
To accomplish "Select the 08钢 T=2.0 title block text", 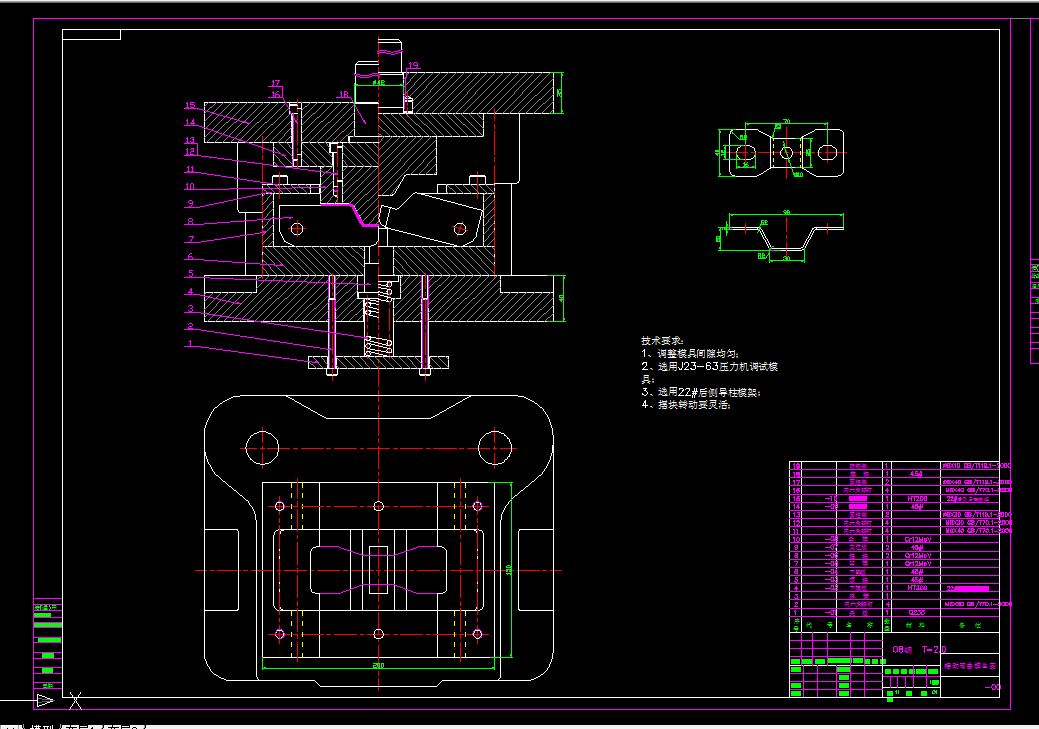I will pos(919,649).
